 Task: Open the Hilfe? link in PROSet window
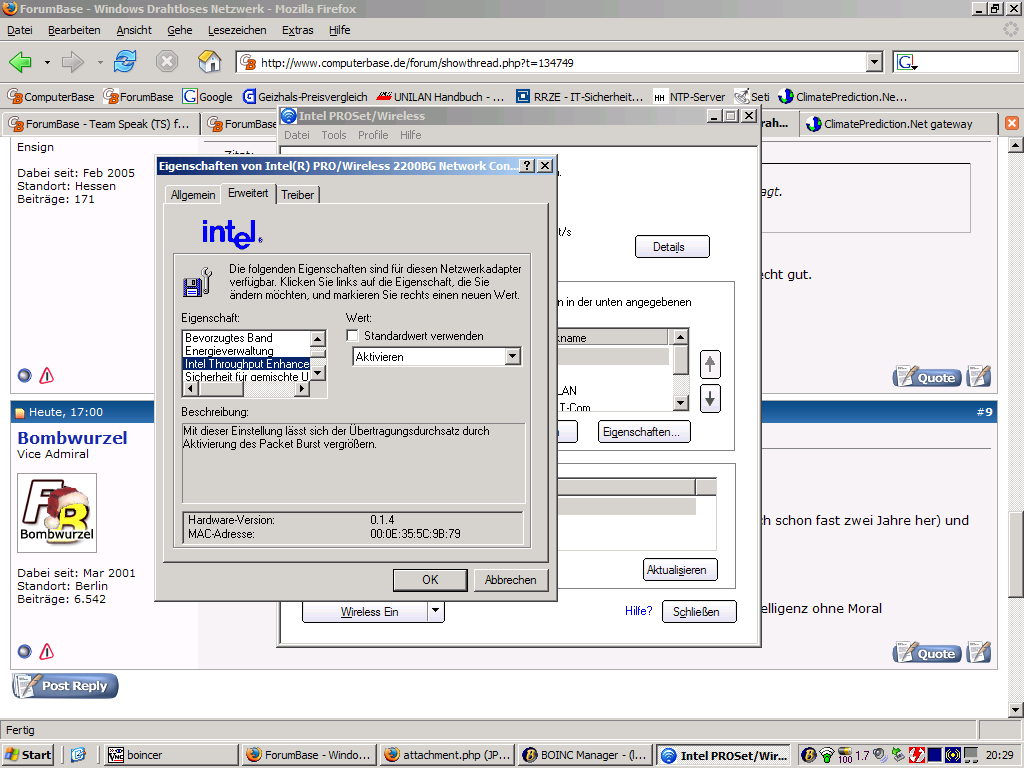tap(639, 611)
